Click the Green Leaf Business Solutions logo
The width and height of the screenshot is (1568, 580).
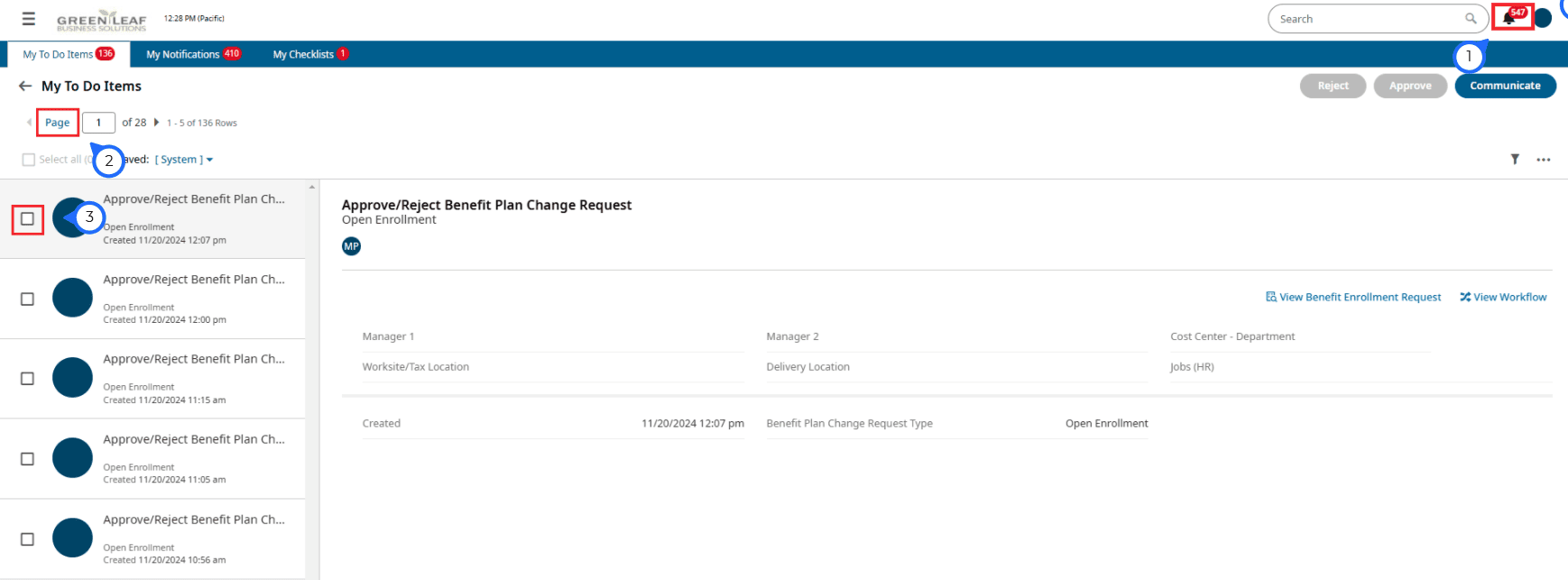coord(101,20)
